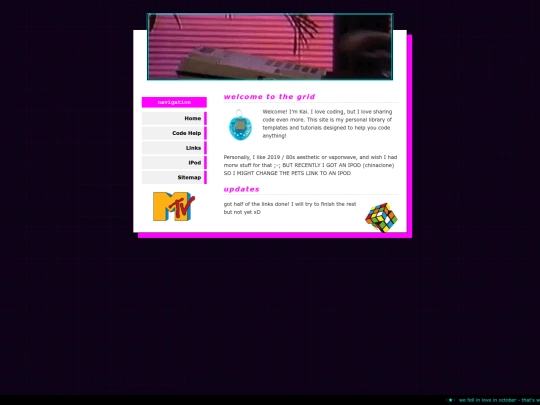Click the MTV logo image
Viewport: 540px width, 405px height.
tap(174, 206)
